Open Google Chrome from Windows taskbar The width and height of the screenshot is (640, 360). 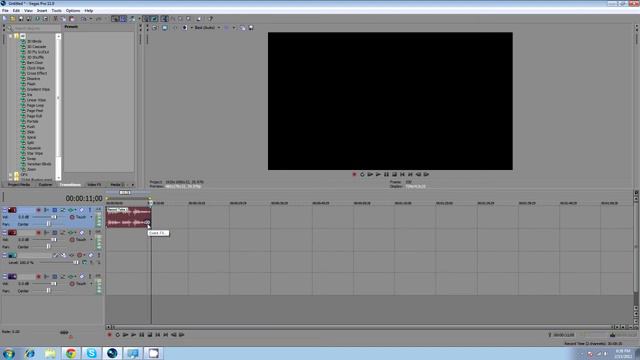pos(71,353)
